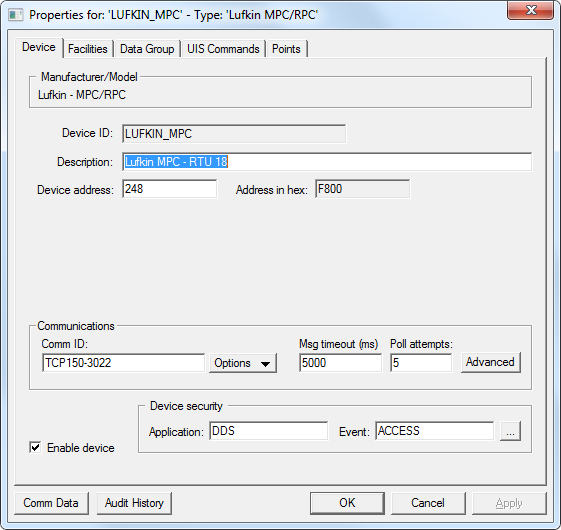Toggle the Enable device checkbox

click(35, 447)
